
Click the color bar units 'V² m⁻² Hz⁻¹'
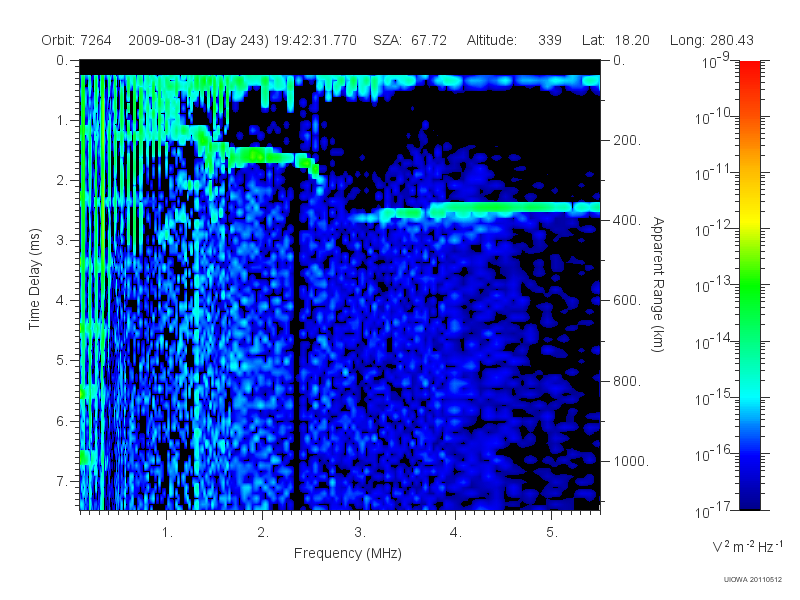pyautogui.click(x=747, y=546)
